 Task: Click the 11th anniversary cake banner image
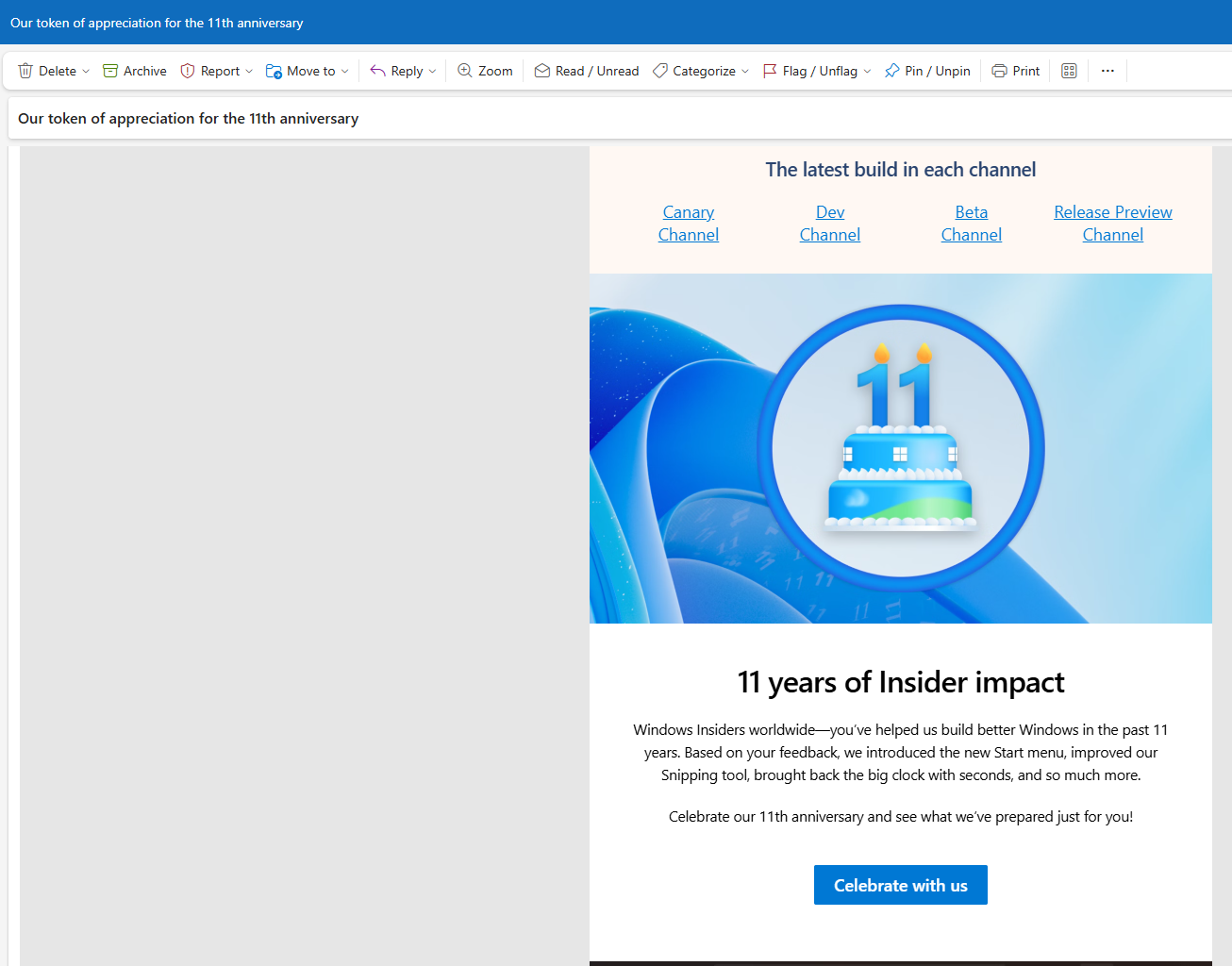[x=901, y=448]
